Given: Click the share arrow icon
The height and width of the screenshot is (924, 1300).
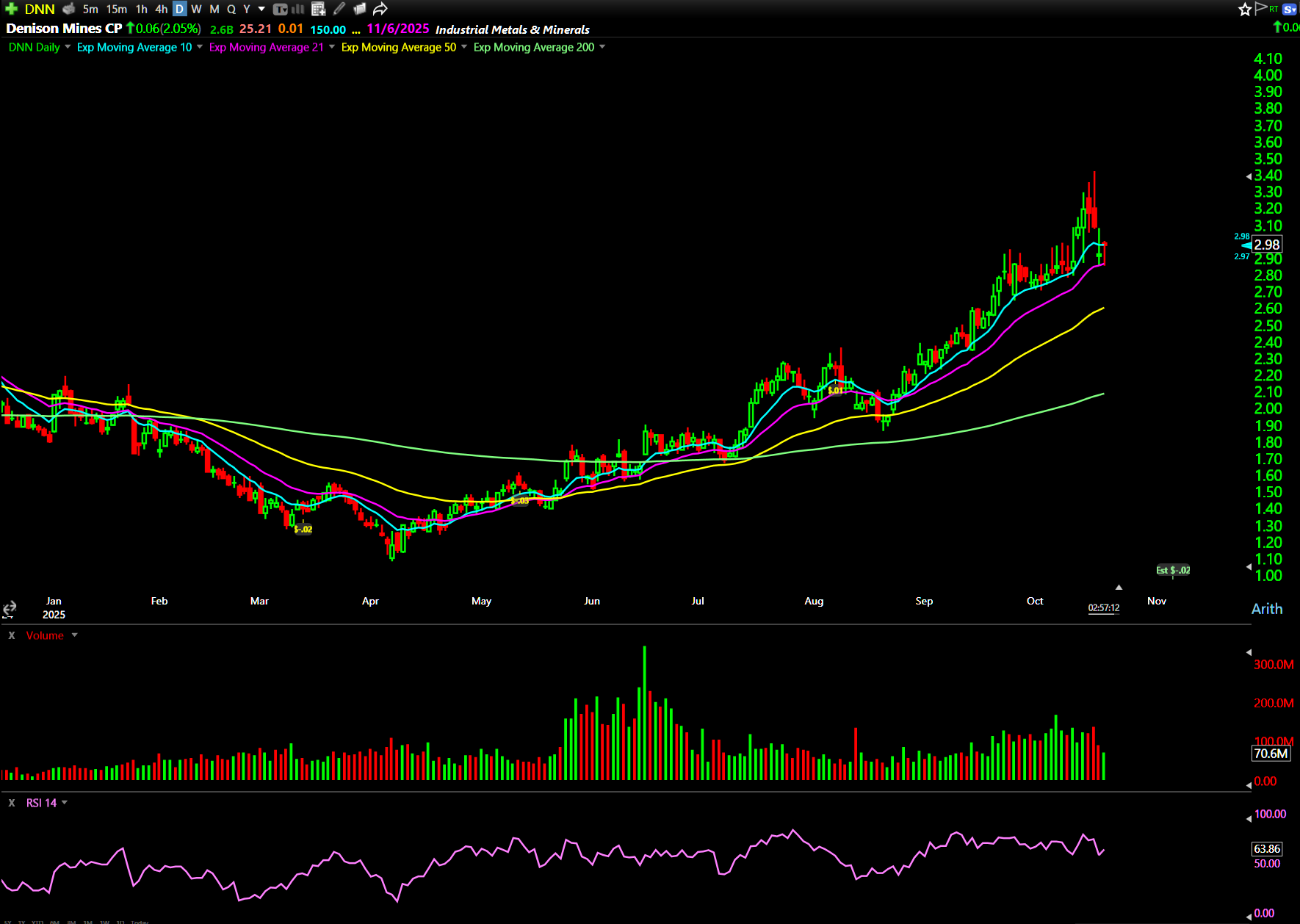Looking at the screenshot, I should point(380,9).
